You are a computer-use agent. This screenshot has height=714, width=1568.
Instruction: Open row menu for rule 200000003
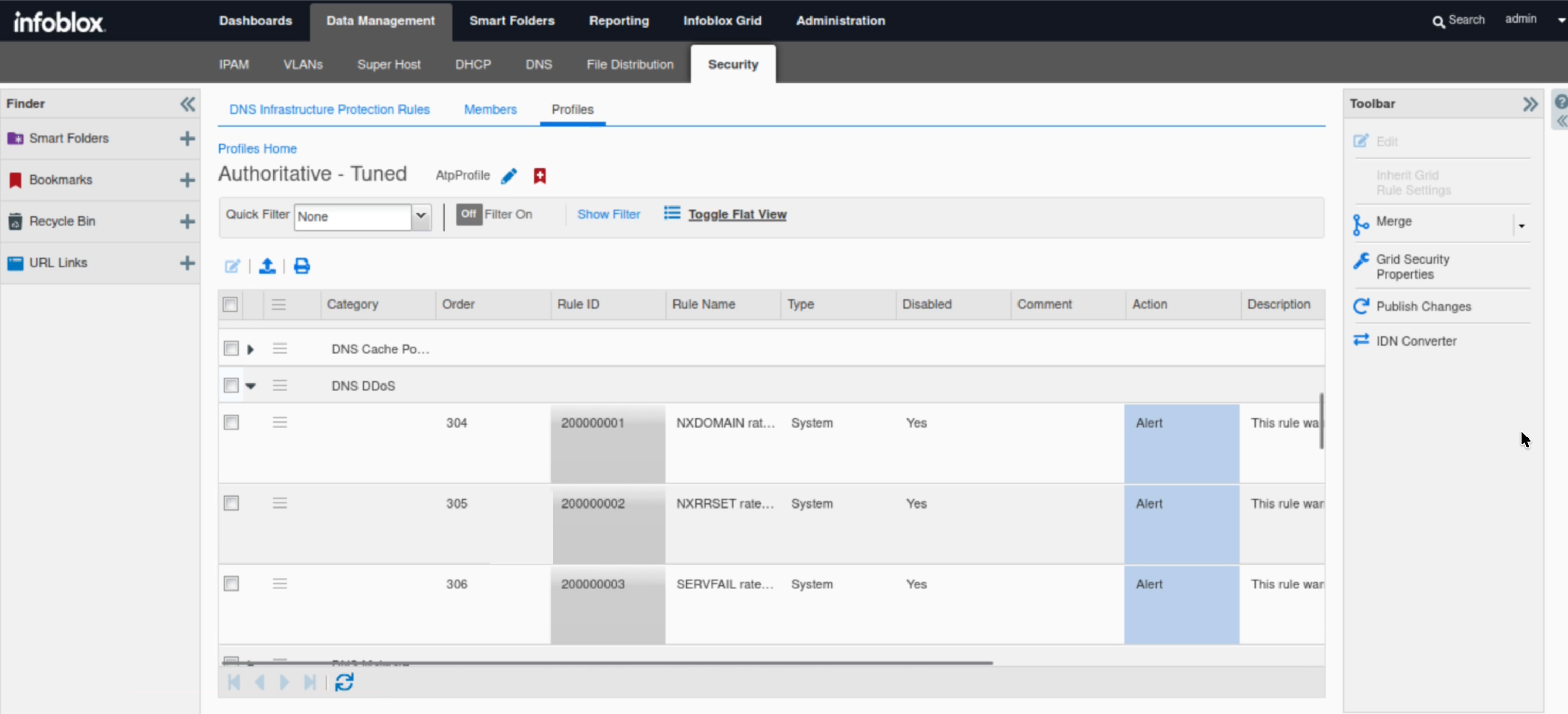[x=280, y=584]
